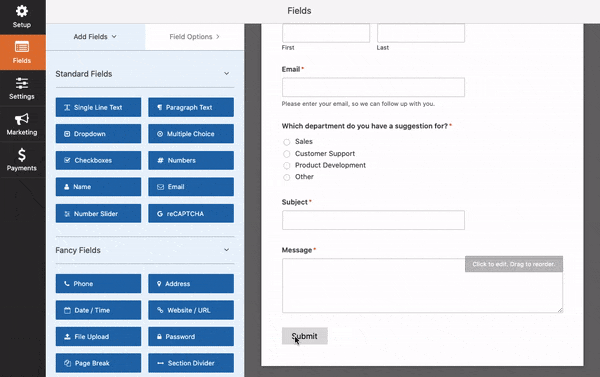Click the email follow-up description text
Screen dimensions: 600x377
[358, 104]
